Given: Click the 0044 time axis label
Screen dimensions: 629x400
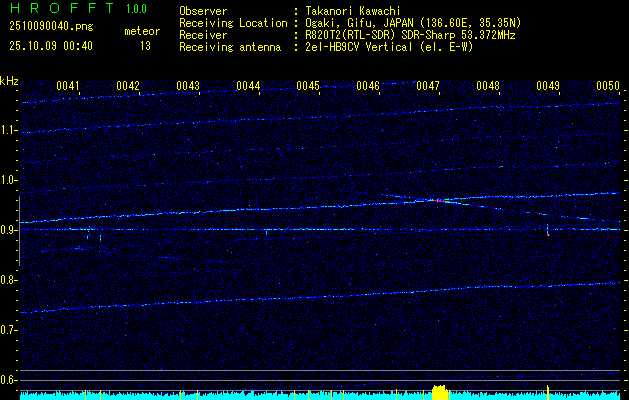Looking at the screenshot, I should (x=248, y=86).
